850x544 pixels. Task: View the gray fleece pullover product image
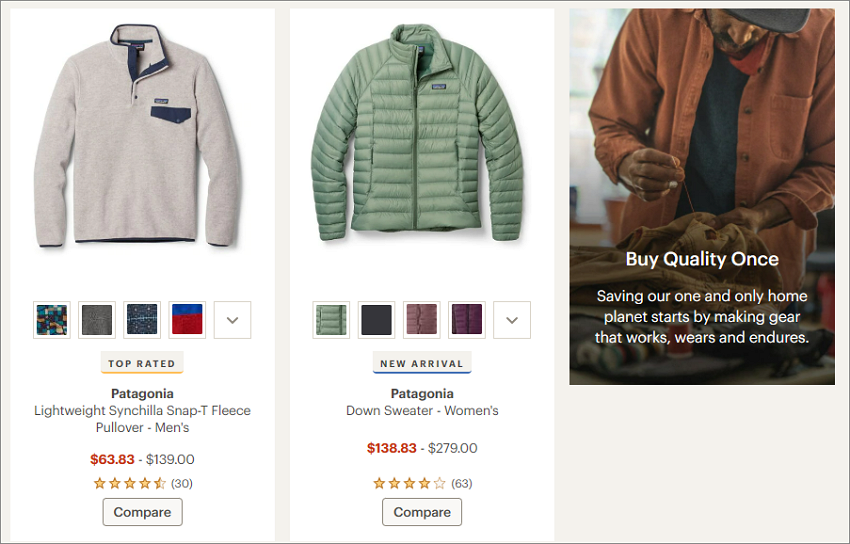coord(138,136)
